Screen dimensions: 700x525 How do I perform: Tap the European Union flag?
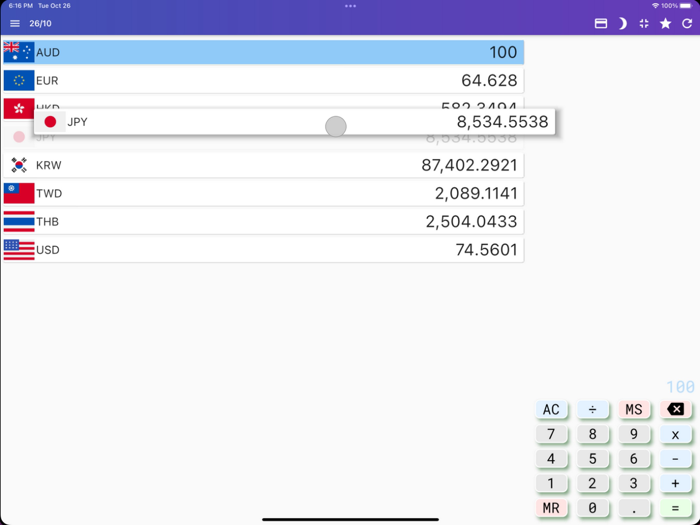click(x=19, y=80)
